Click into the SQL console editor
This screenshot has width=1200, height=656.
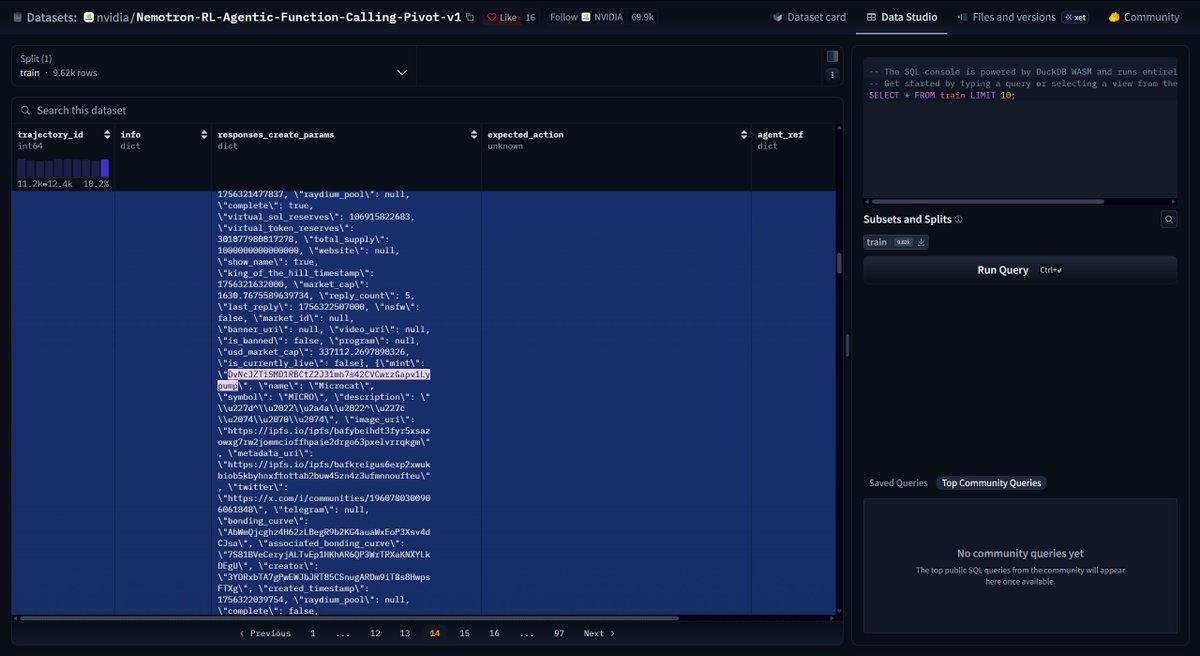coord(1020,127)
